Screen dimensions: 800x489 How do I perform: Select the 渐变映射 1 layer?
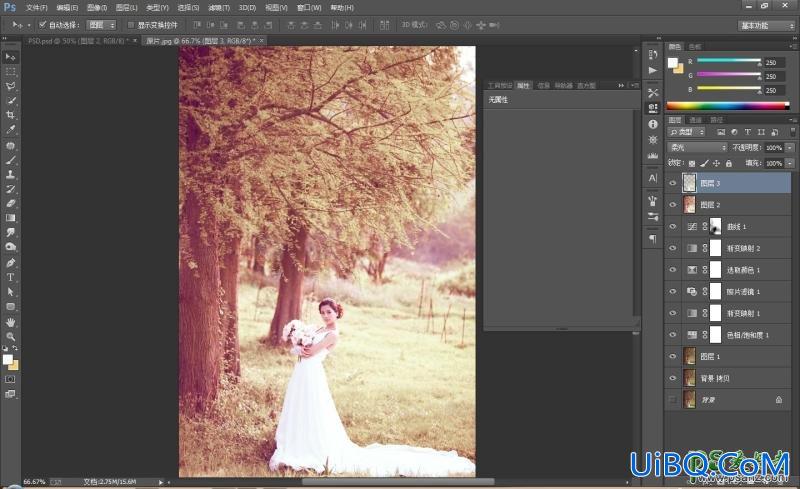pos(728,313)
